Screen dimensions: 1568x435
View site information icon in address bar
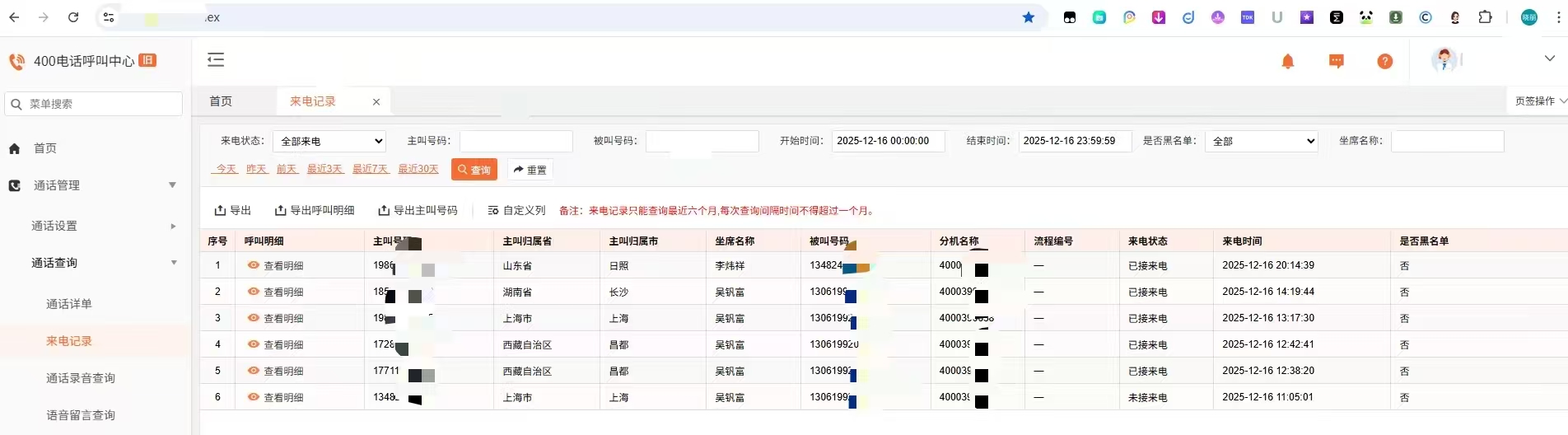tap(109, 17)
